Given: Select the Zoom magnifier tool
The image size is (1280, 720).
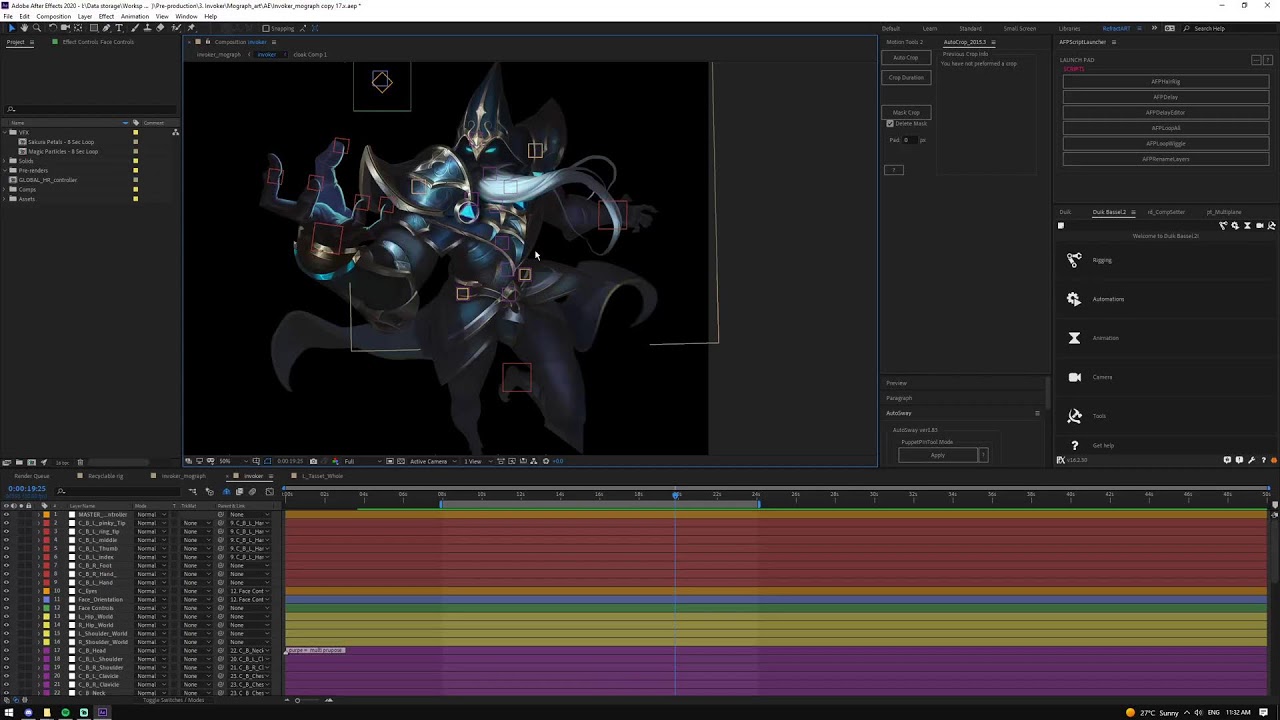Looking at the screenshot, I should 37,28.
